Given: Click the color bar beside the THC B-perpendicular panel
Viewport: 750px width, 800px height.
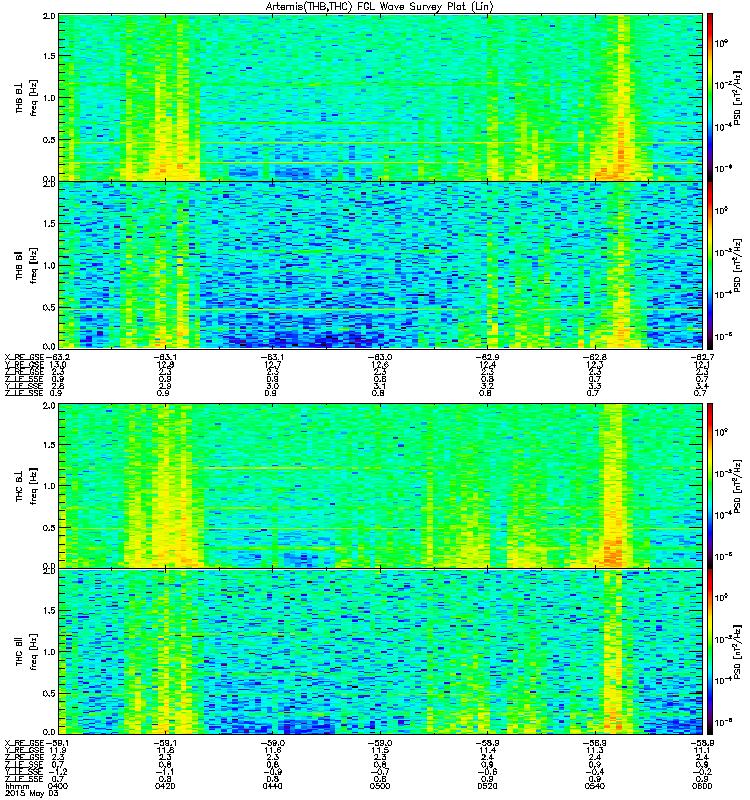Looking at the screenshot, I should 710,486.
